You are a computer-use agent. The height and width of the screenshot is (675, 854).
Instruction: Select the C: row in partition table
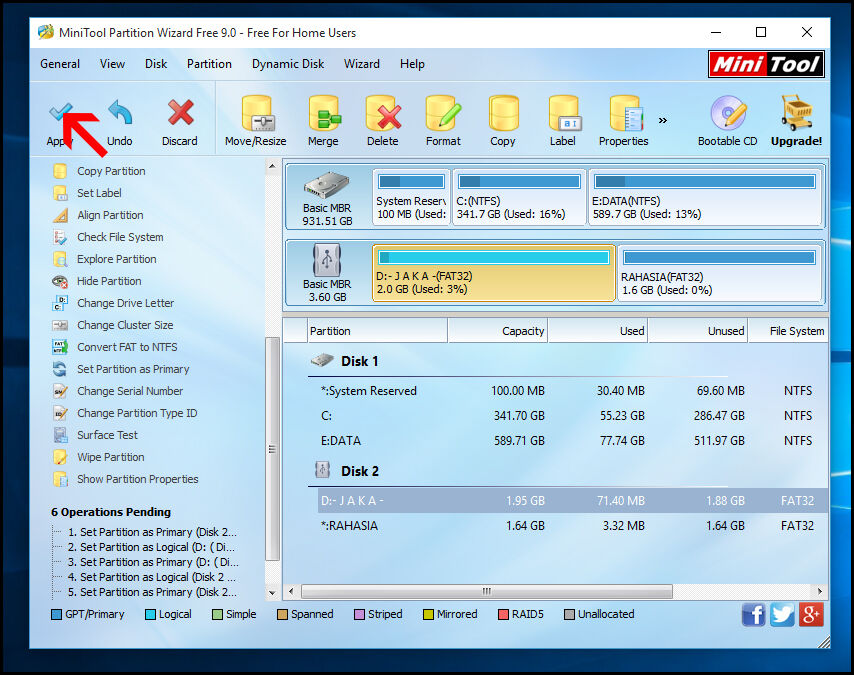(572, 416)
